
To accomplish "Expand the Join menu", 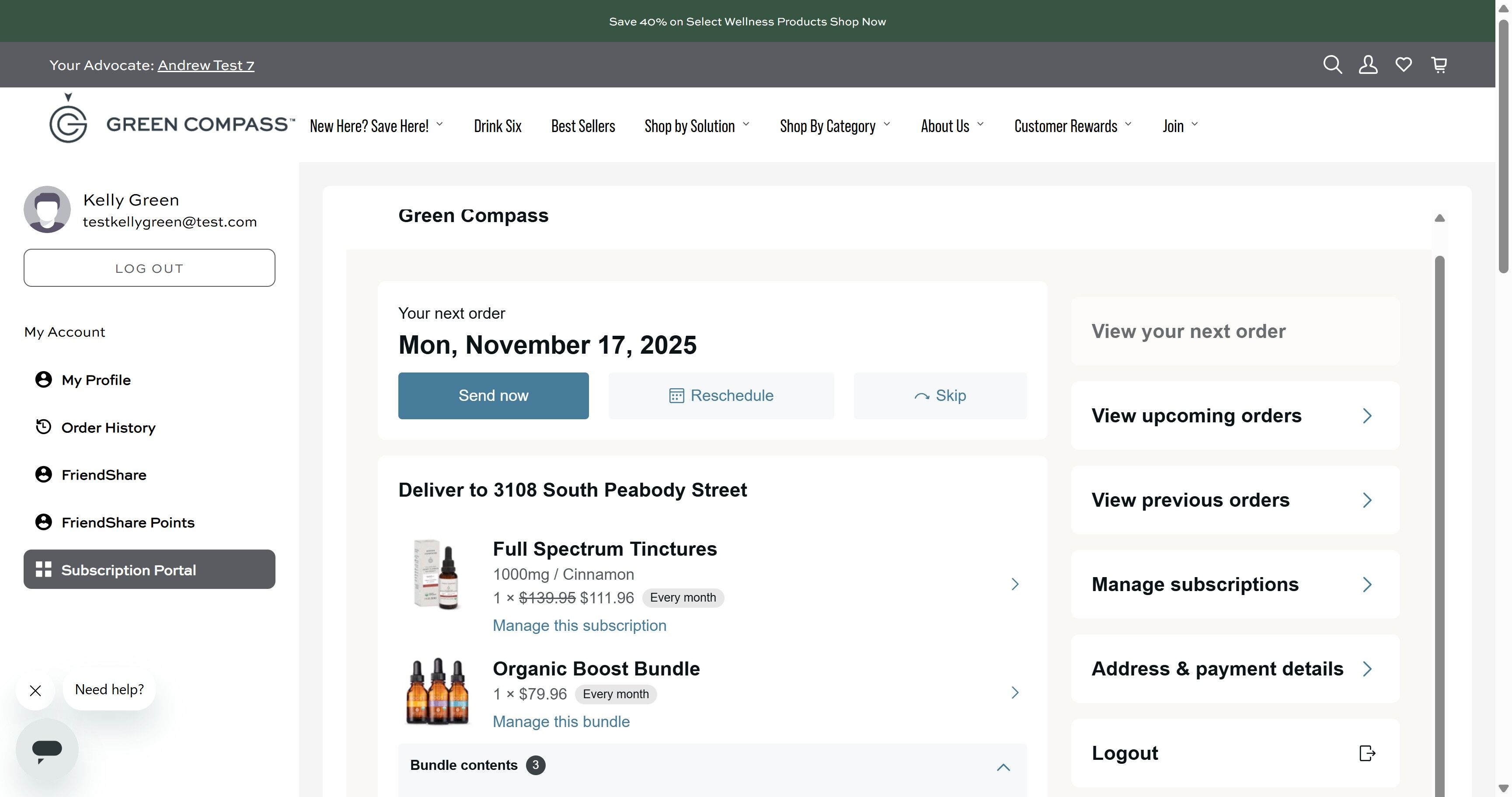I will click(1180, 125).
